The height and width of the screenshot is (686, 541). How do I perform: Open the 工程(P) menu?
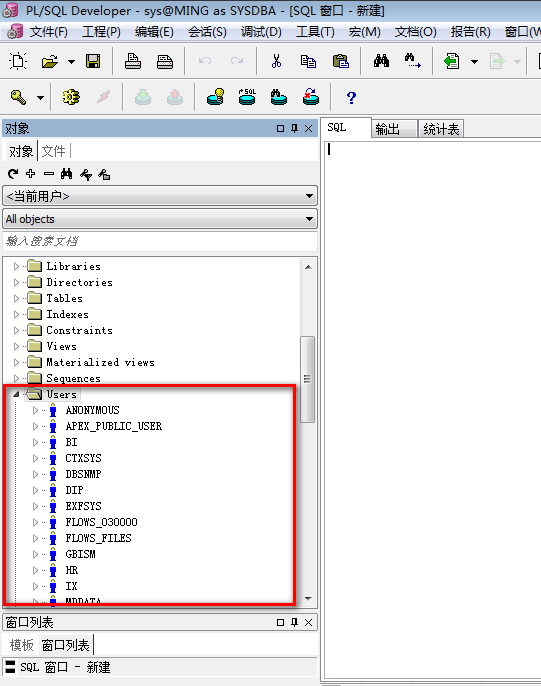click(101, 32)
